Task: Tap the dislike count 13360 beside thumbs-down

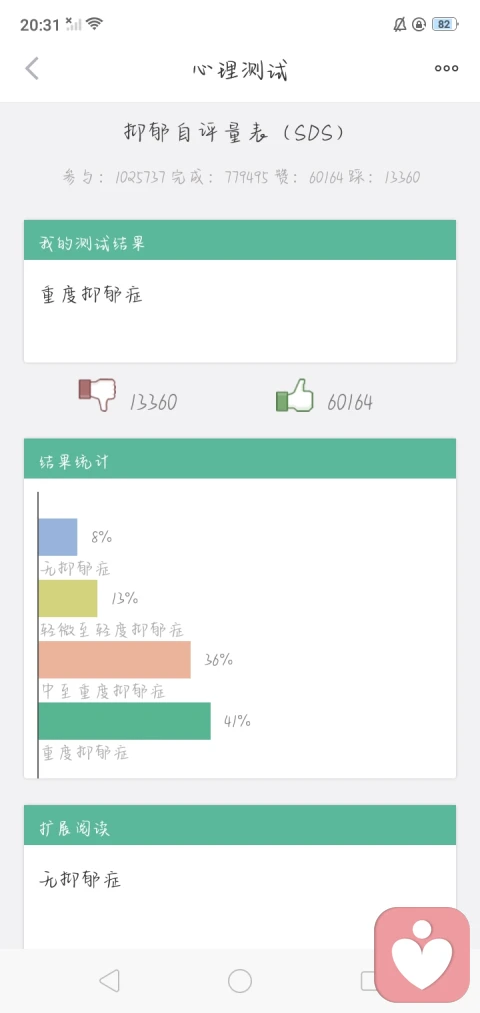Action: point(153,402)
